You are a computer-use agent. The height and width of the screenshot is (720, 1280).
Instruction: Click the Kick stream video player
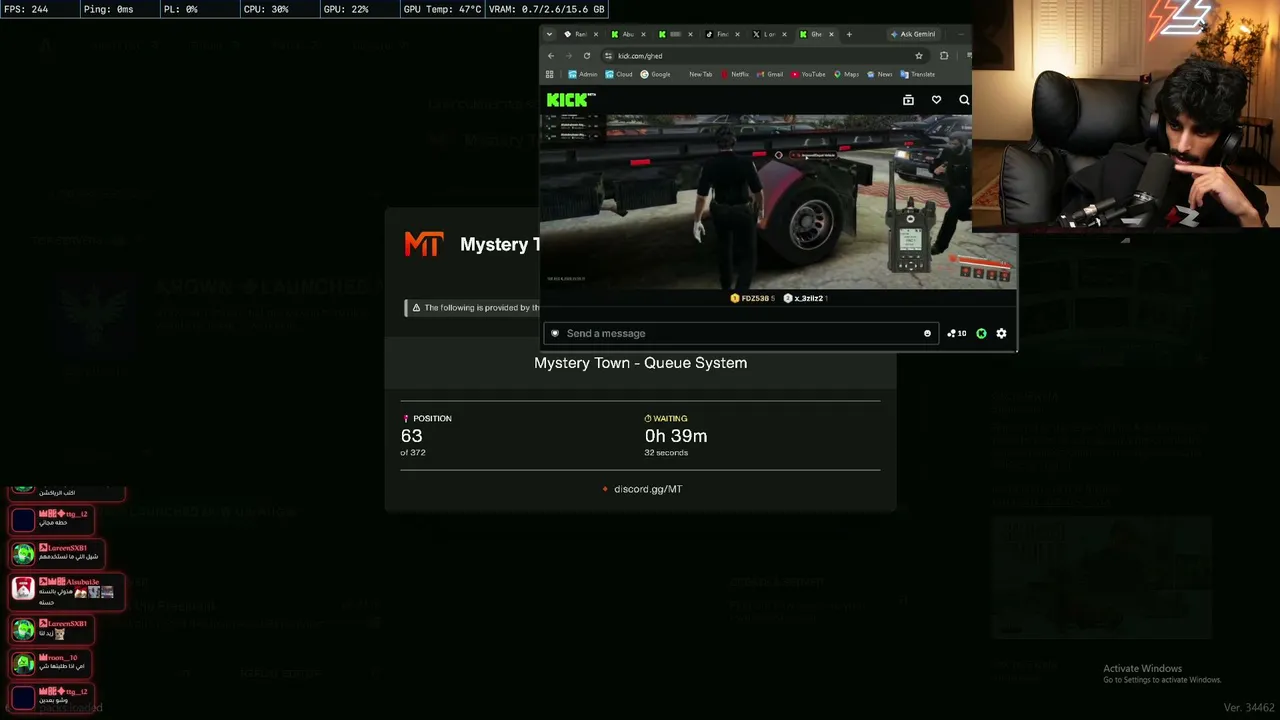pyautogui.click(x=756, y=201)
